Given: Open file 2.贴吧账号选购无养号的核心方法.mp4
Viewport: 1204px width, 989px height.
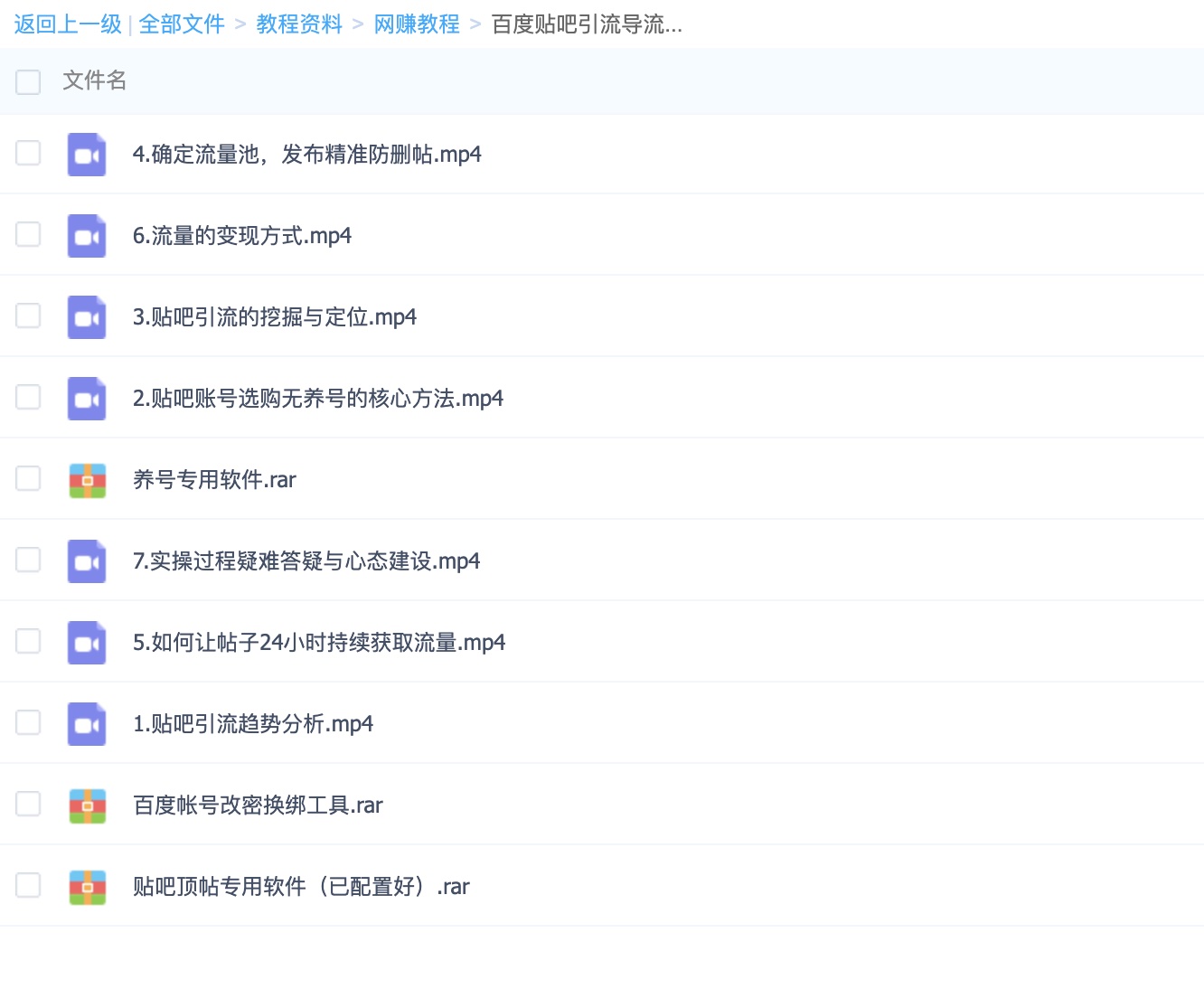Looking at the screenshot, I should click(318, 399).
